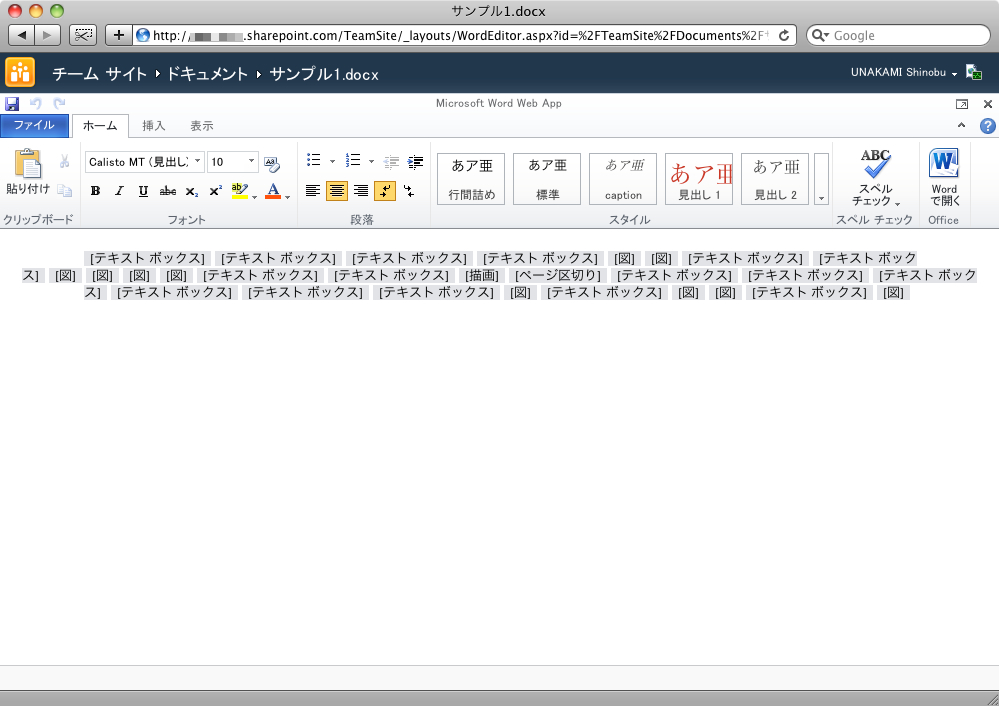
Task: Switch to the 挿入 tab
Action: (154, 126)
